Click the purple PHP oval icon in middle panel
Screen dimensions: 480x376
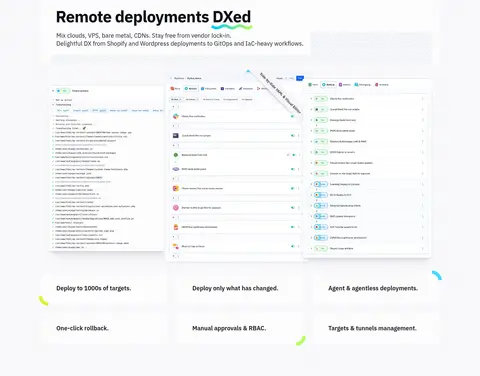(176, 169)
